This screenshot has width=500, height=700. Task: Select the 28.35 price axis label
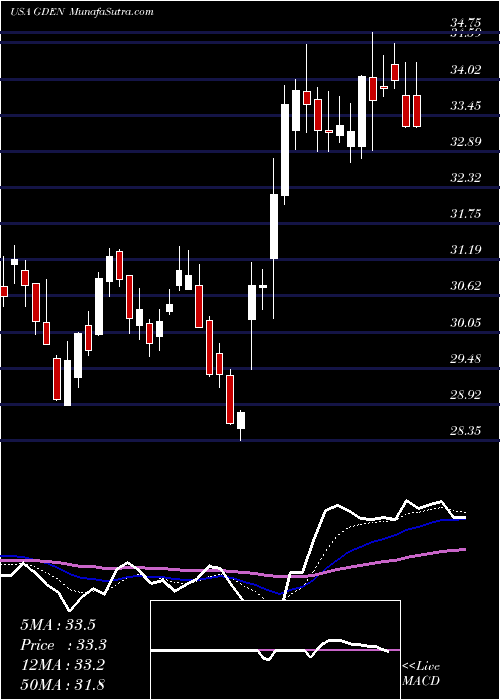(465, 431)
